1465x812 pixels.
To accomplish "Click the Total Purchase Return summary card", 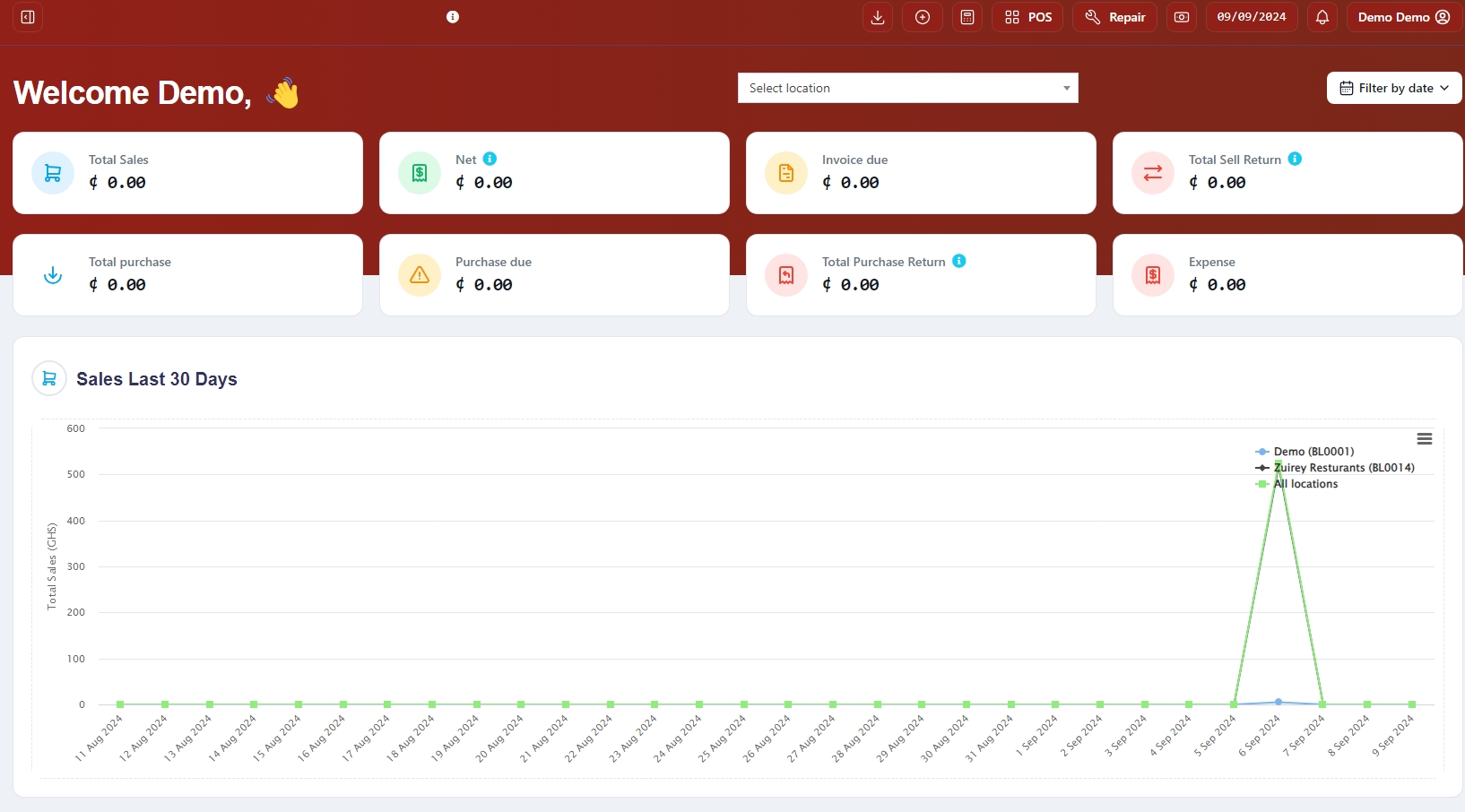I will (x=921, y=274).
